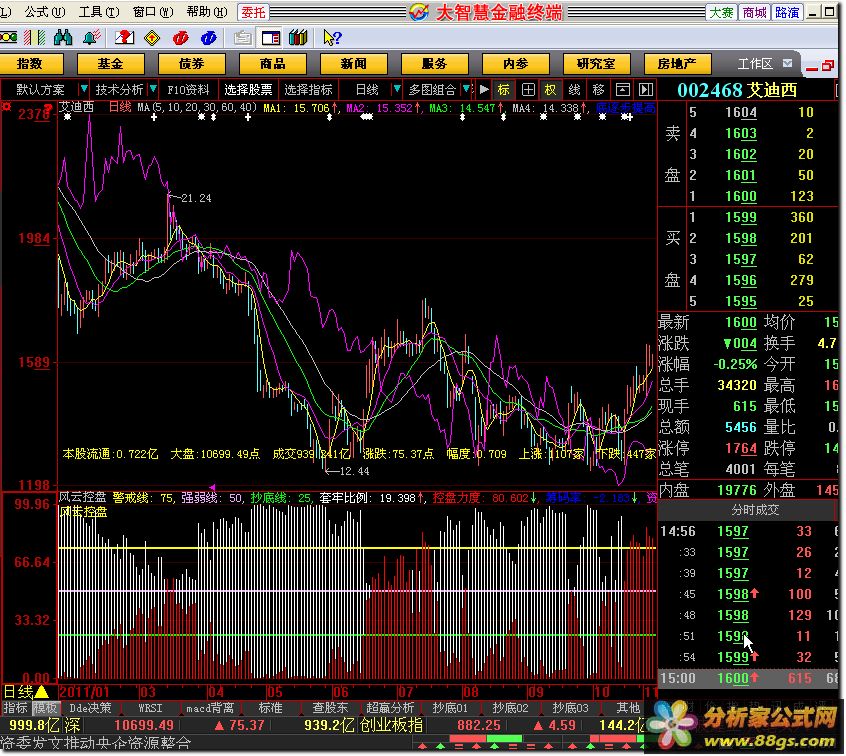Select the 模板 tab

tap(45, 707)
